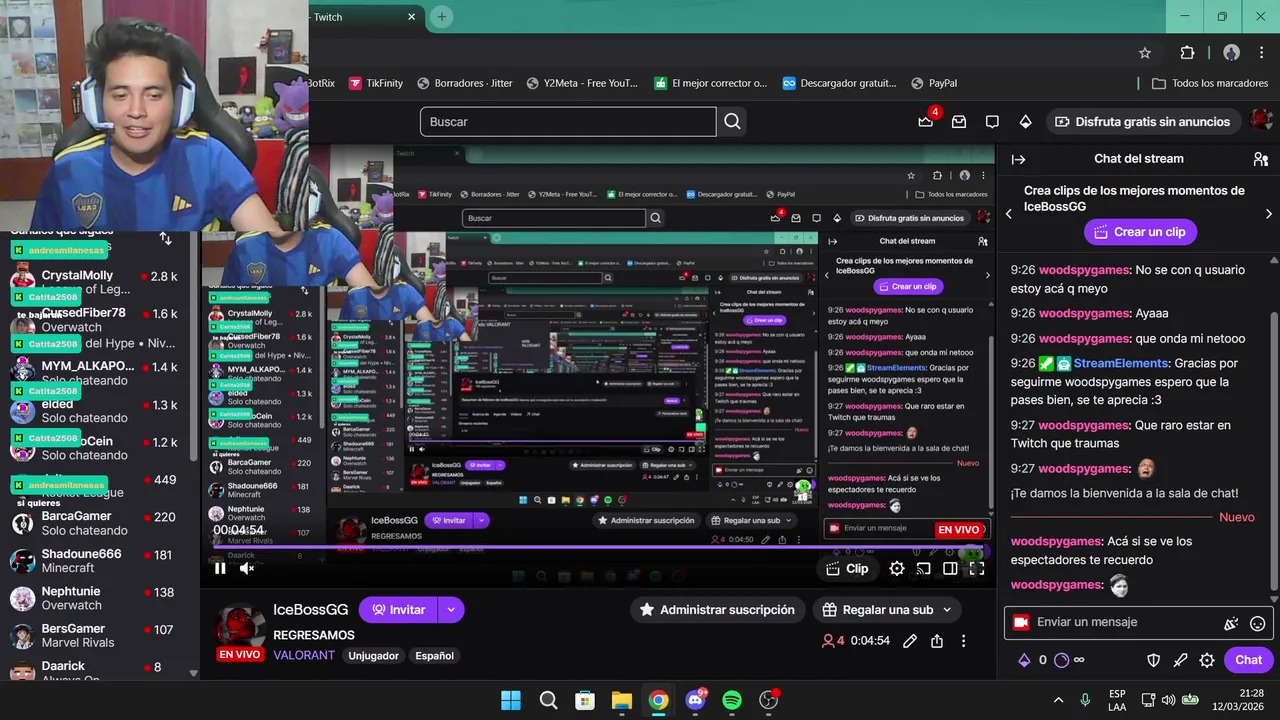Viewport: 1280px width, 720px height.
Task: Open three-dot more options under player
Action: (963, 641)
